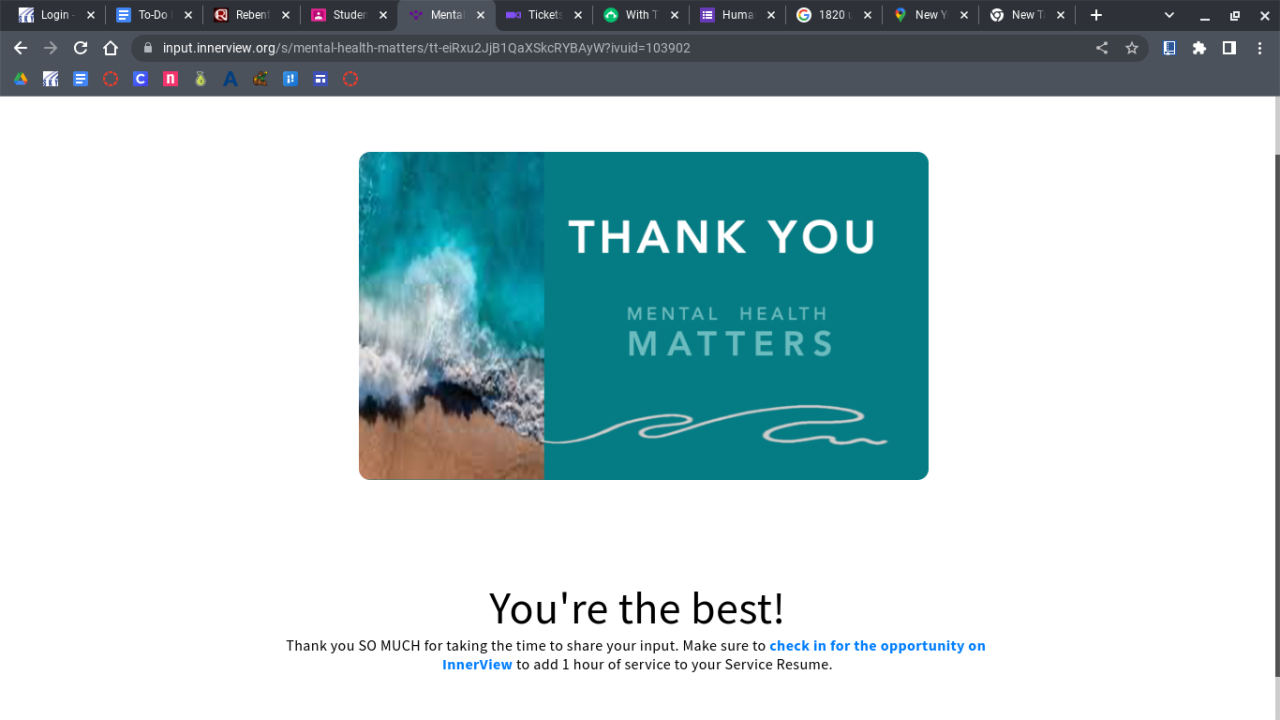
Task: Open the first red dotted-circle bookmark
Action: point(110,79)
